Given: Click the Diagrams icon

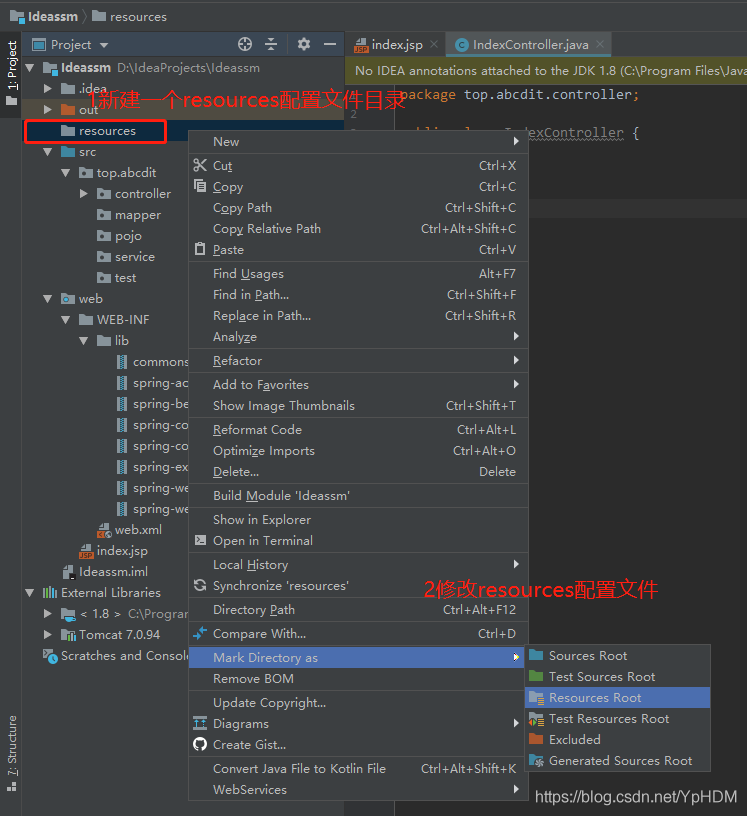Looking at the screenshot, I should tap(200, 723).
